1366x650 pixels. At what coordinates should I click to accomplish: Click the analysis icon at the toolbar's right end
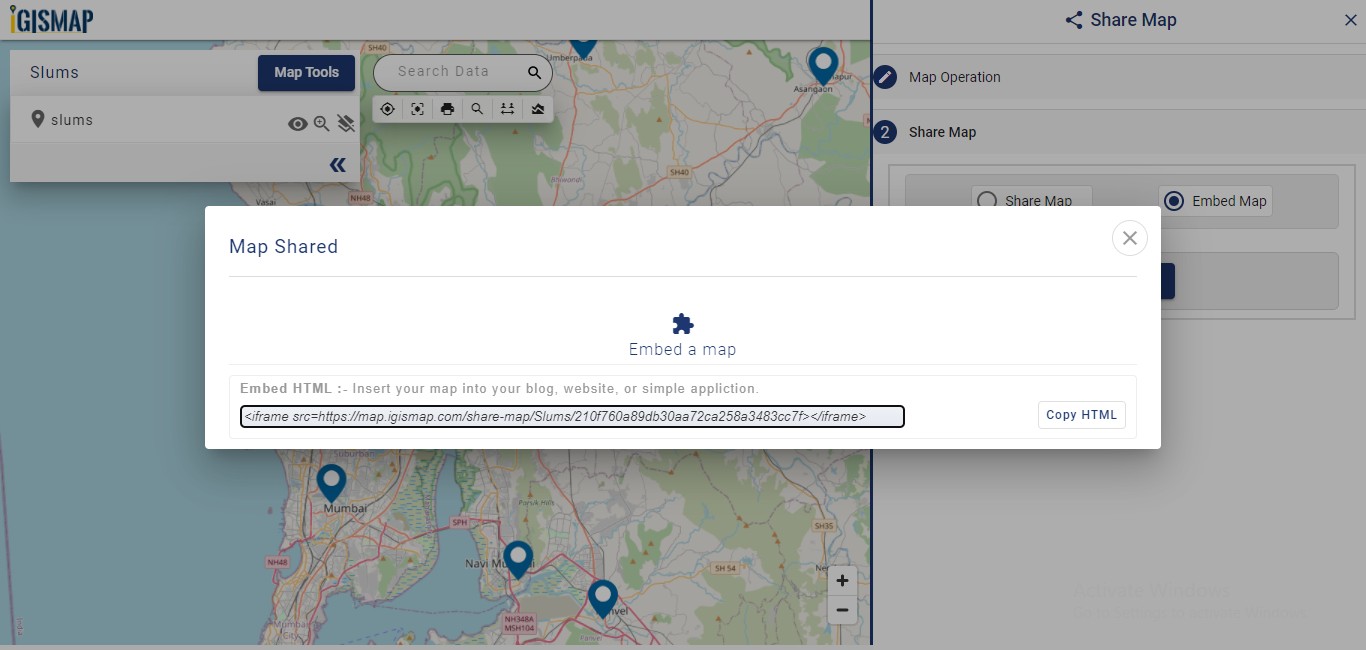tap(537, 108)
